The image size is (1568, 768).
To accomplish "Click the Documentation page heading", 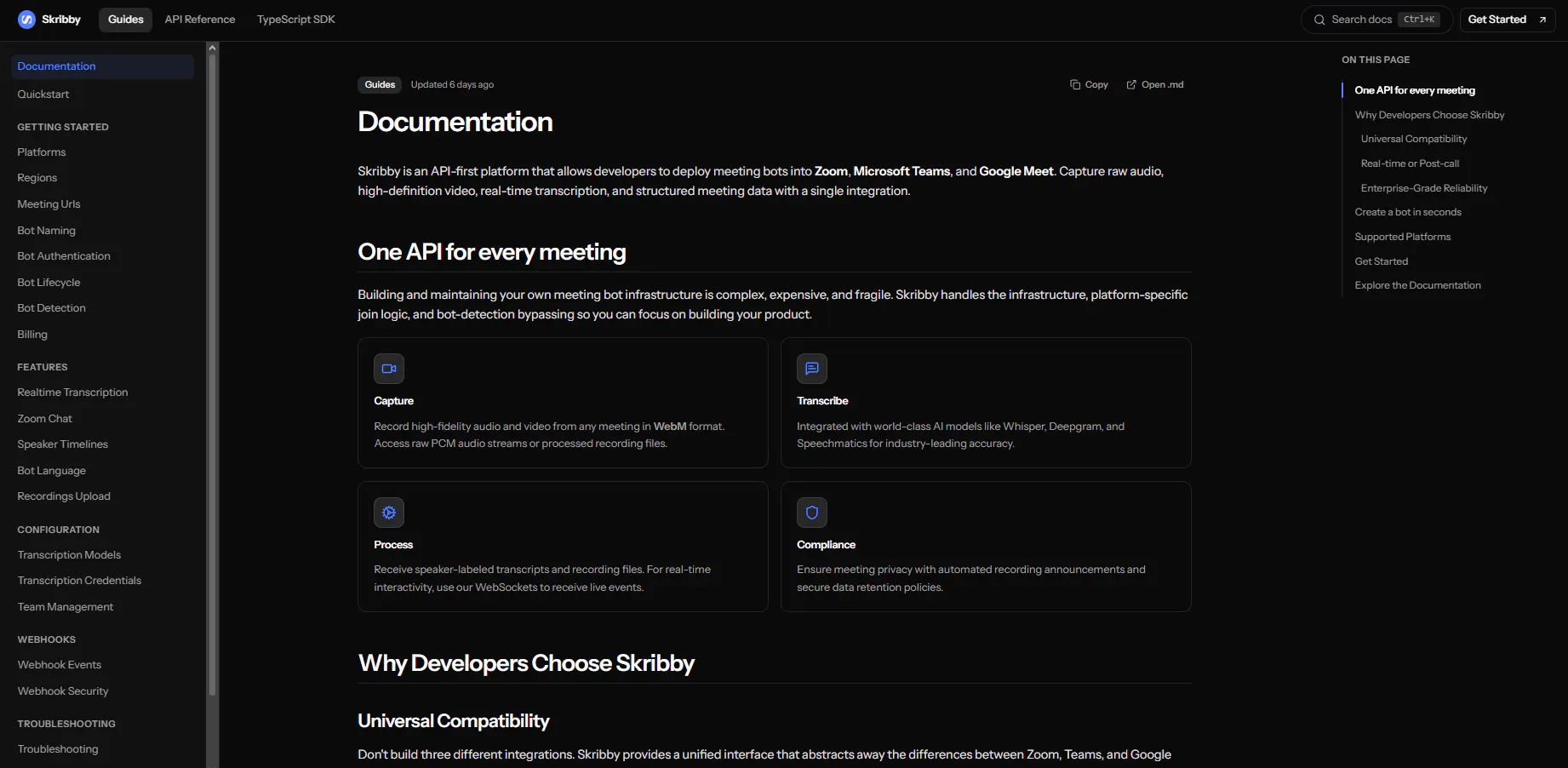I will (455, 122).
